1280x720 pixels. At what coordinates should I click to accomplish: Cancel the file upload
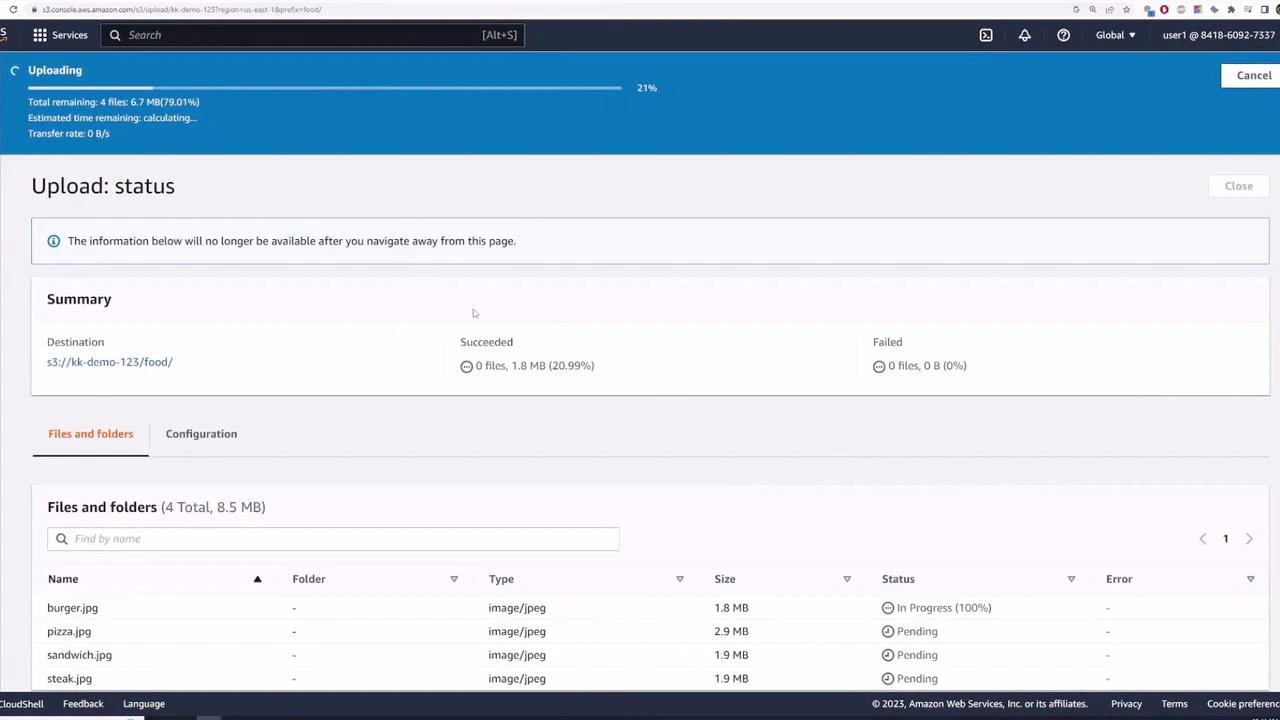[1254, 75]
